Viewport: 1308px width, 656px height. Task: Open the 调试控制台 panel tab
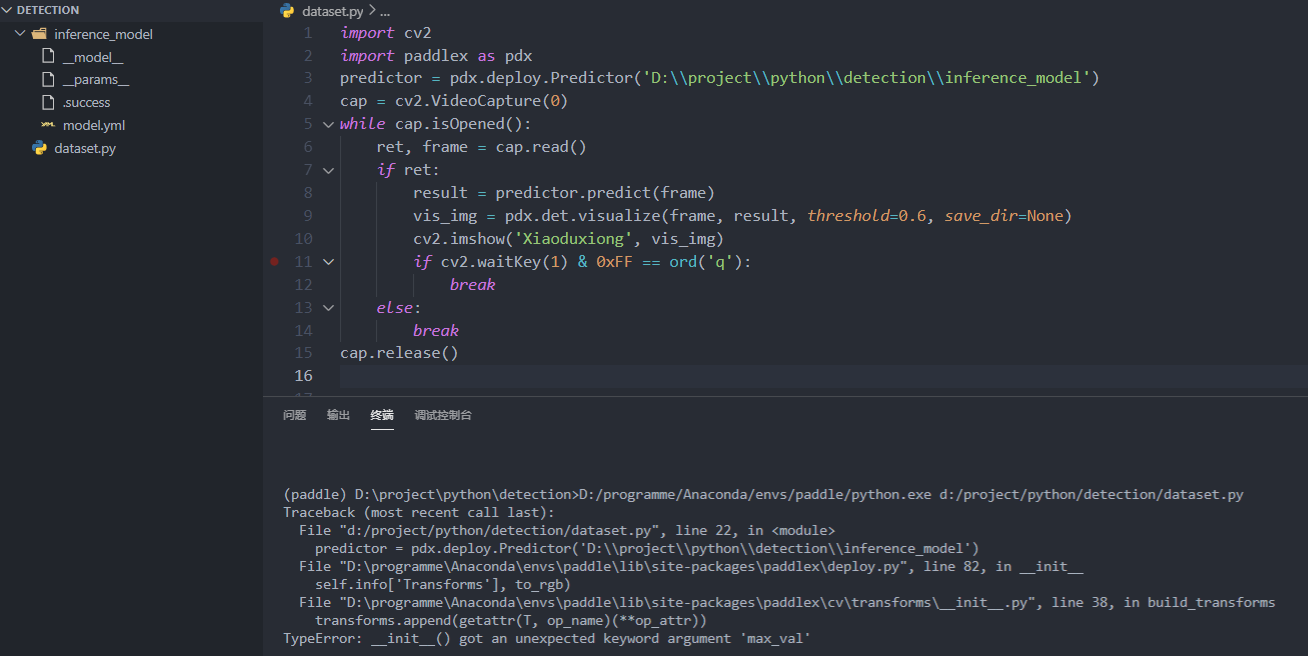tap(443, 414)
